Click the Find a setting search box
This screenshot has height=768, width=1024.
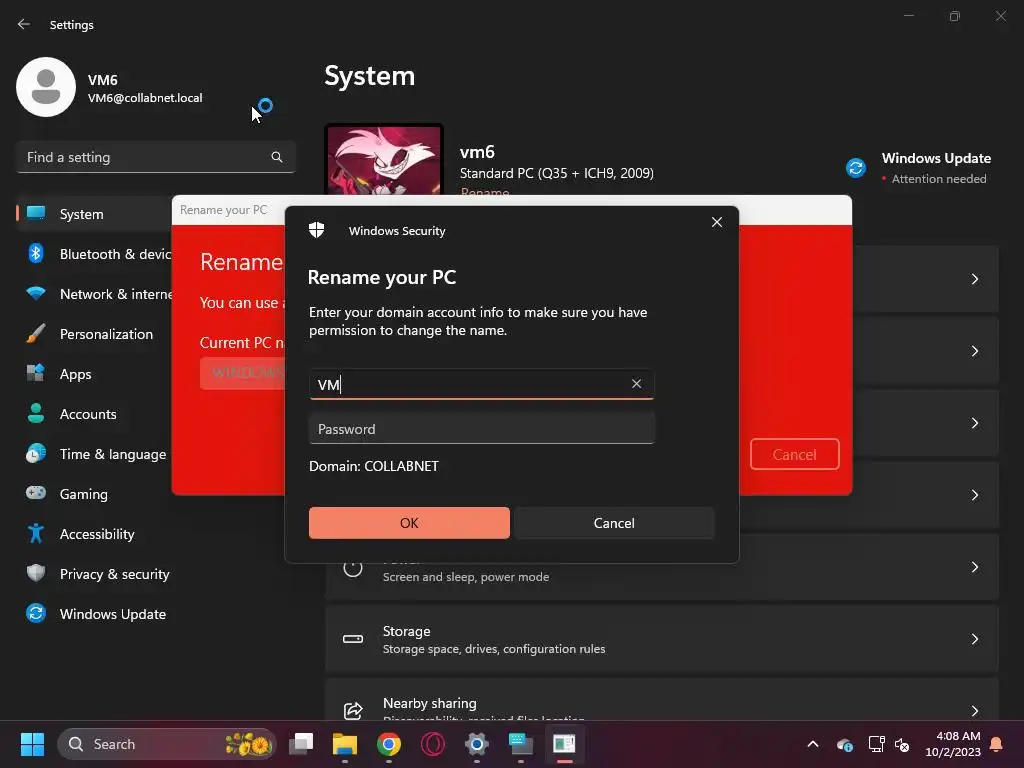[x=155, y=157]
